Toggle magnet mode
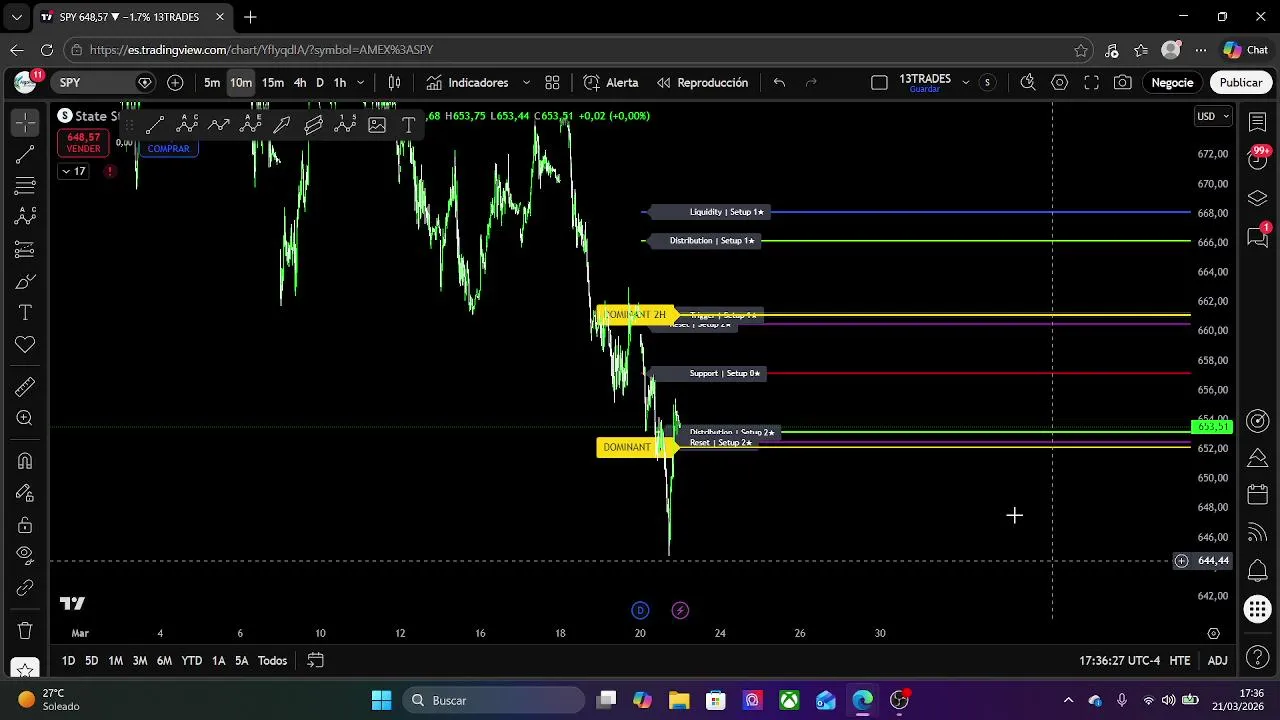This screenshot has height=720, width=1280. [x=25, y=461]
